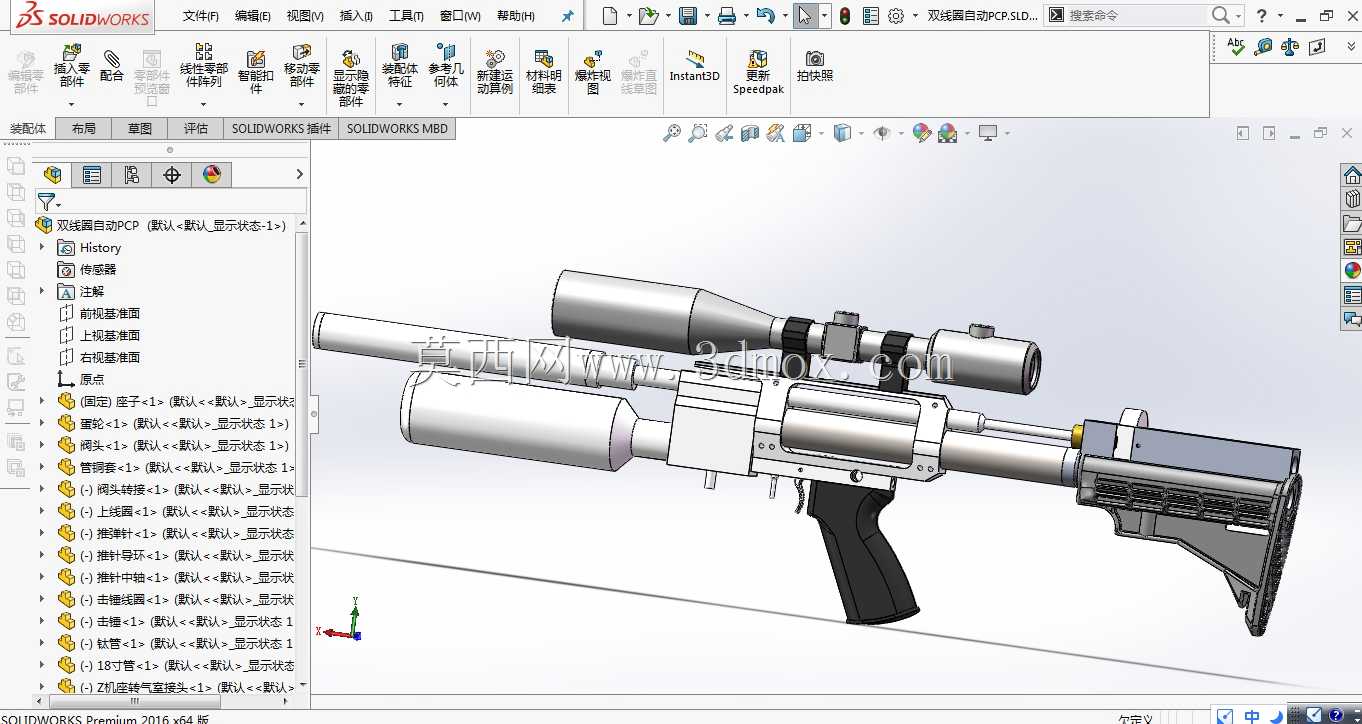Image resolution: width=1362 pixels, height=724 pixels.
Task: Open the DisplayManager color sphere tab
Action: [212, 175]
